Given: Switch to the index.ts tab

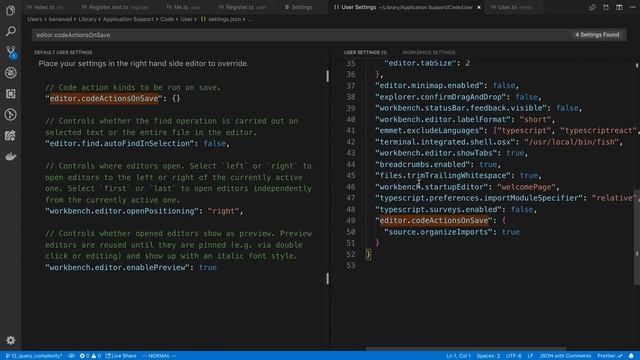Looking at the screenshot, I should point(45,7).
